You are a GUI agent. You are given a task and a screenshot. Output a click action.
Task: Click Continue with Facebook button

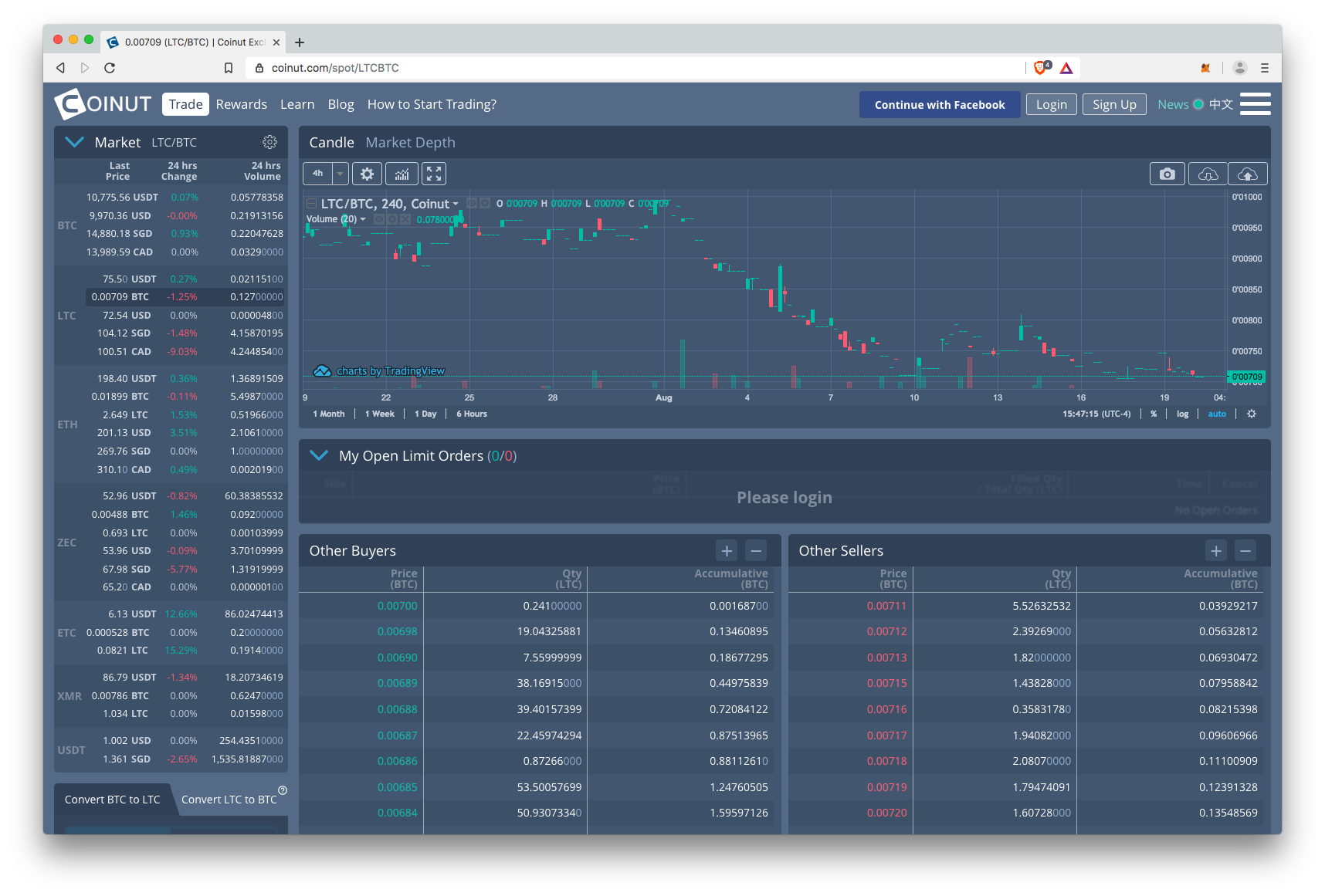[940, 105]
